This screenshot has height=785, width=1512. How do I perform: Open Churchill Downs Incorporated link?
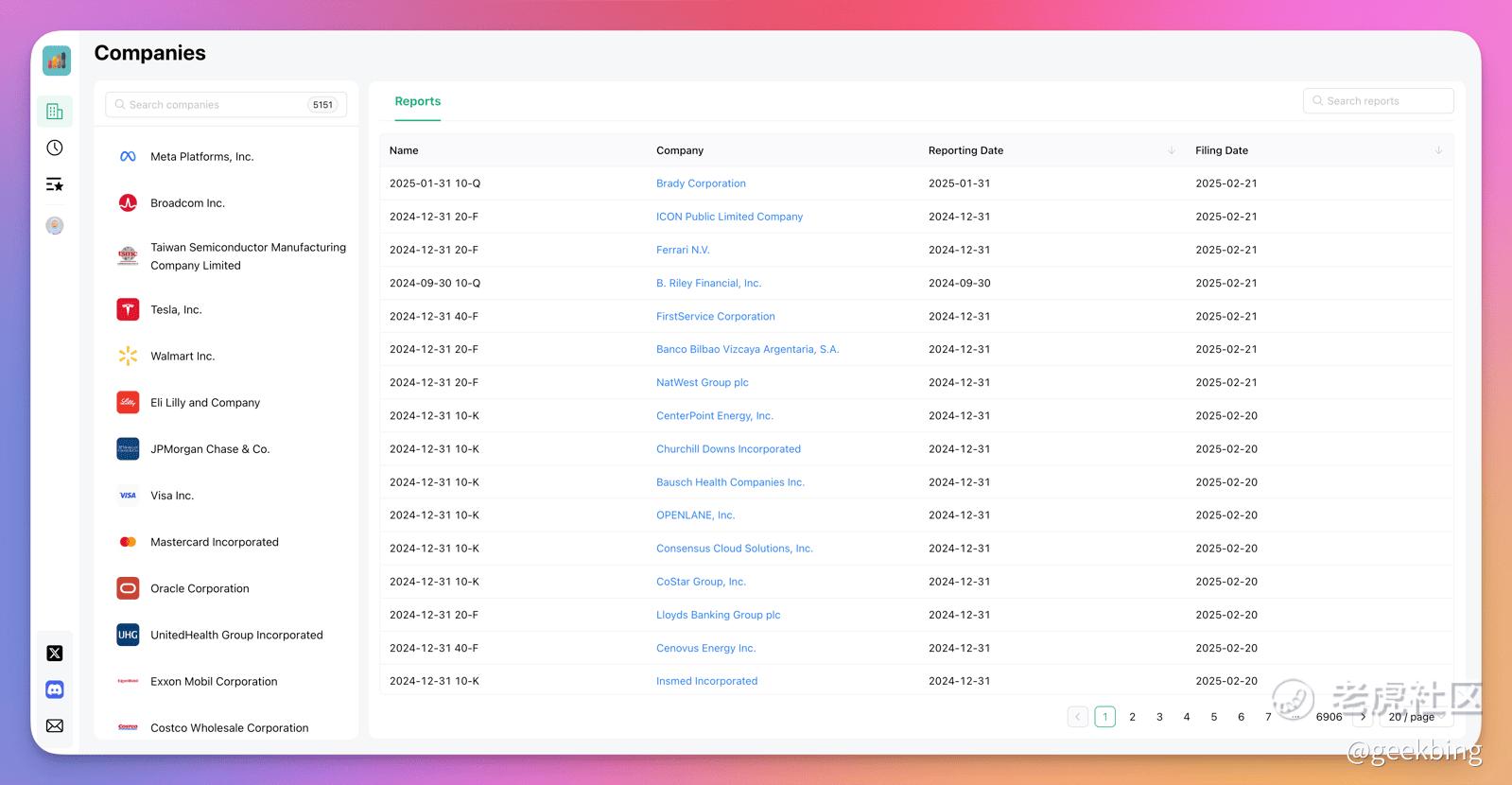coord(728,449)
